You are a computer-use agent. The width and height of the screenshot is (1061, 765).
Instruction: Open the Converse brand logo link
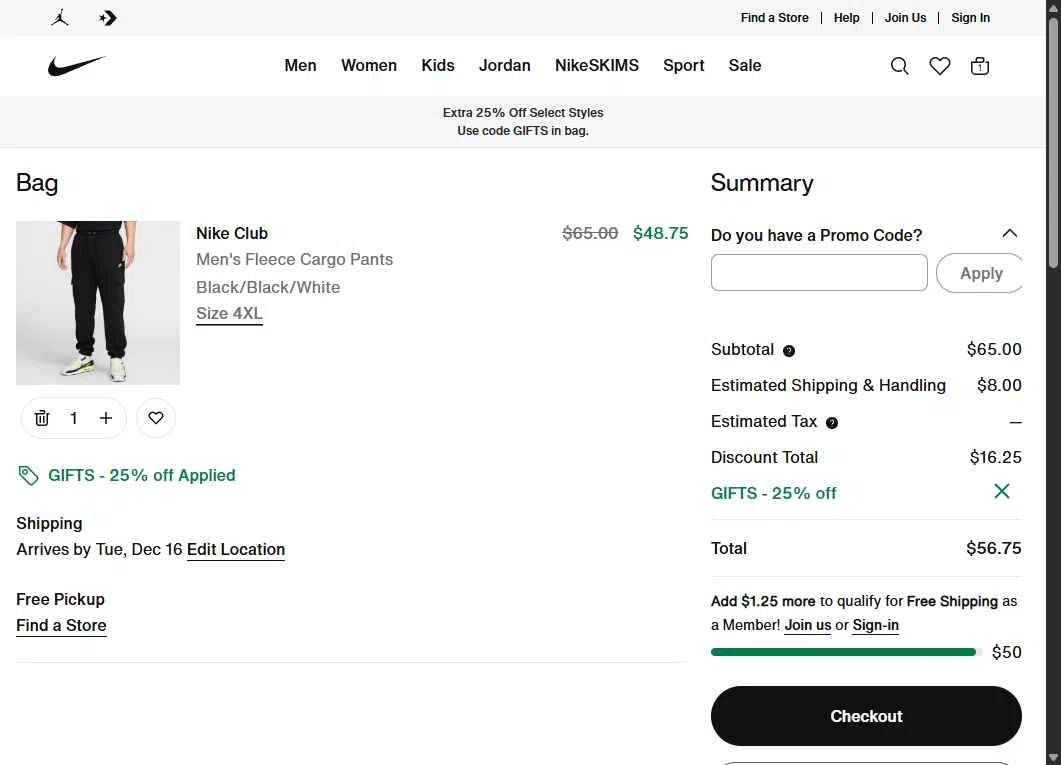coord(108,18)
